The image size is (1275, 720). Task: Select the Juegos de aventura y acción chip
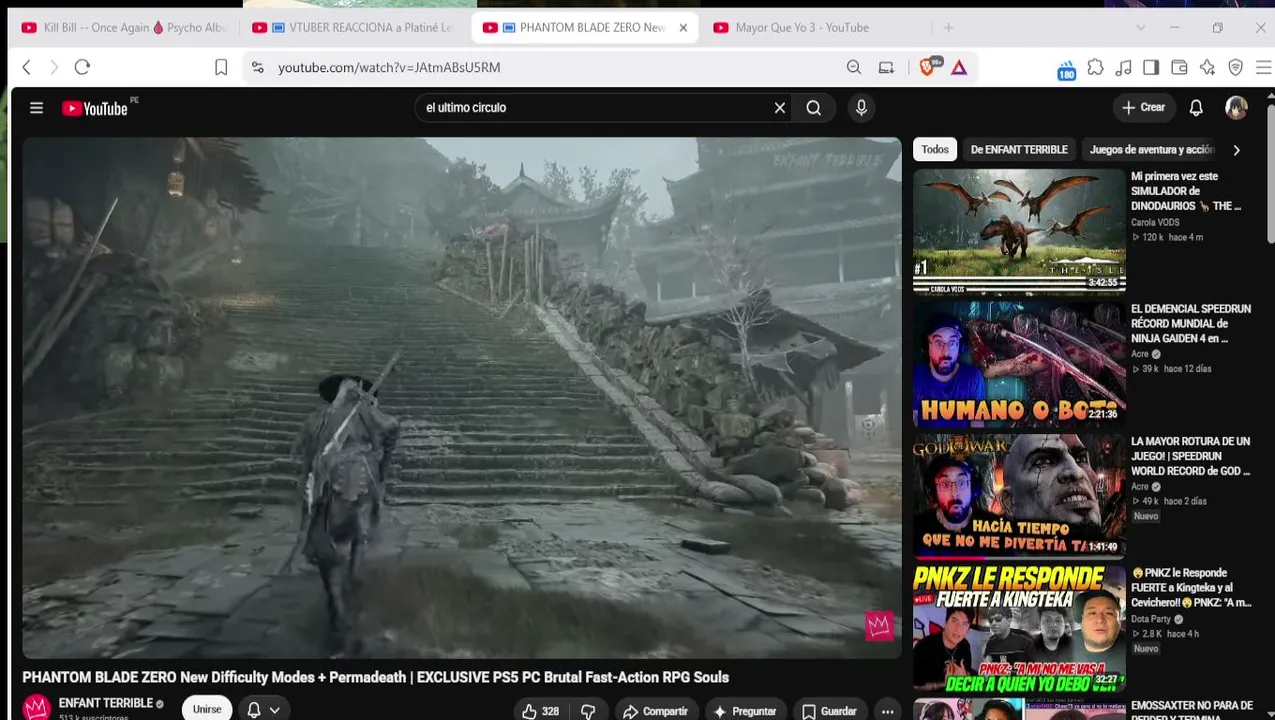(1151, 150)
